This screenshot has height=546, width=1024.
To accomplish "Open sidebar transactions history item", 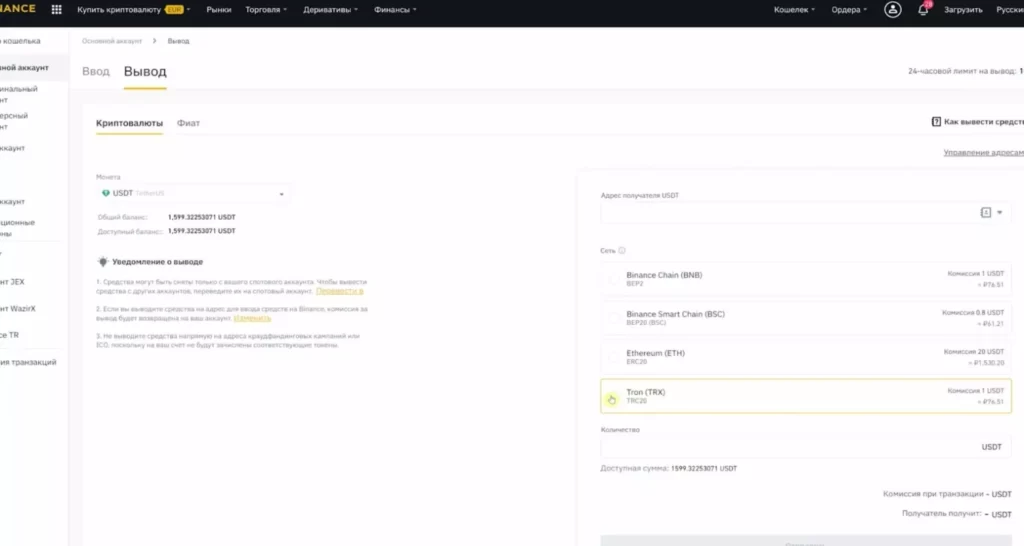I will pyautogui.click(x=28, y=362).
